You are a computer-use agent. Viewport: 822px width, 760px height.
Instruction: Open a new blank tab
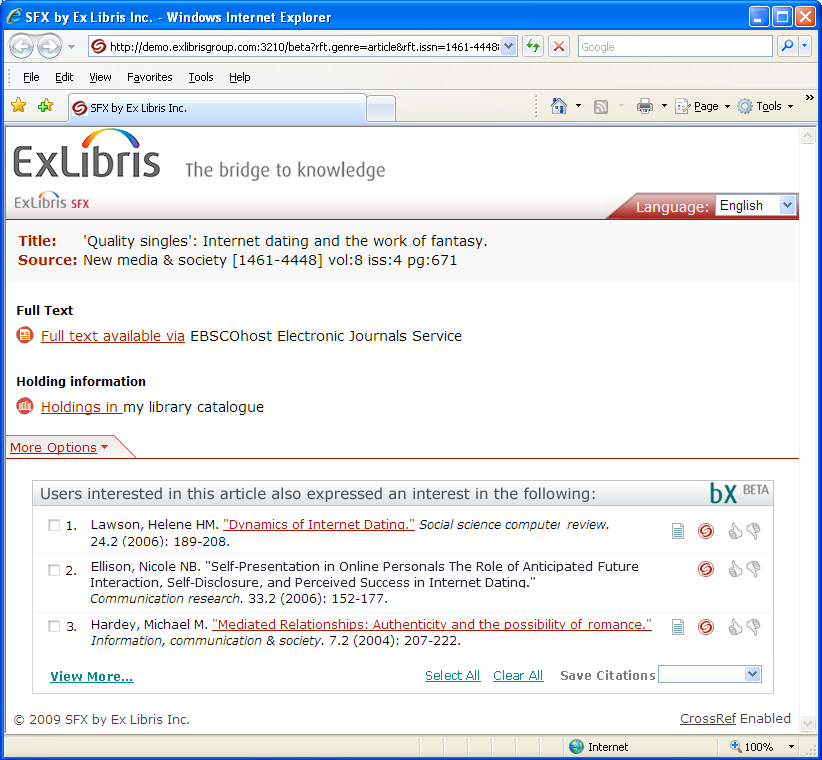click(x=381, y=109)
